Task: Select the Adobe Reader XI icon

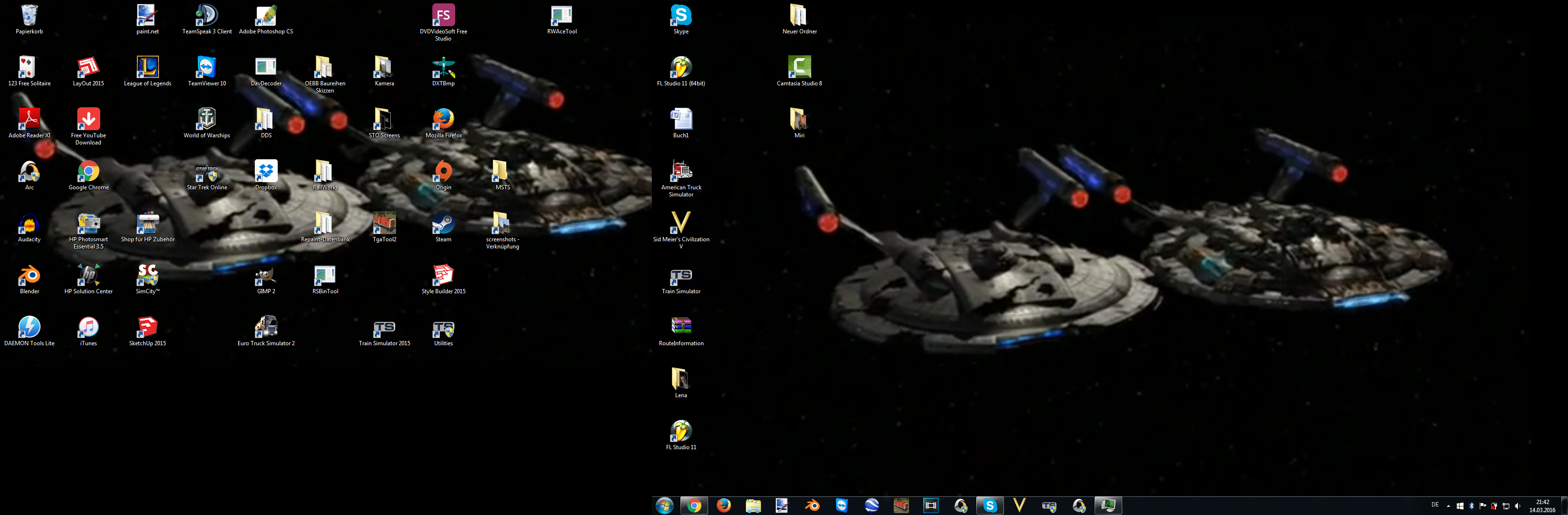Action: [x=29, y=124]
